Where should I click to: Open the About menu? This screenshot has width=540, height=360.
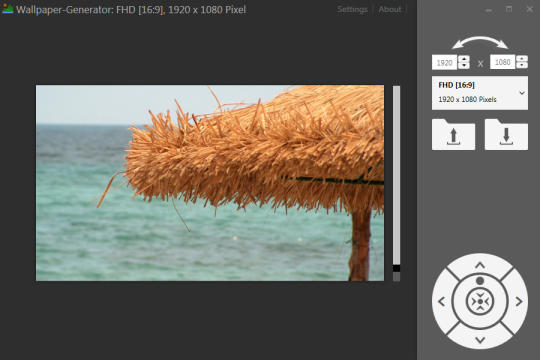(x=390, y=9)
